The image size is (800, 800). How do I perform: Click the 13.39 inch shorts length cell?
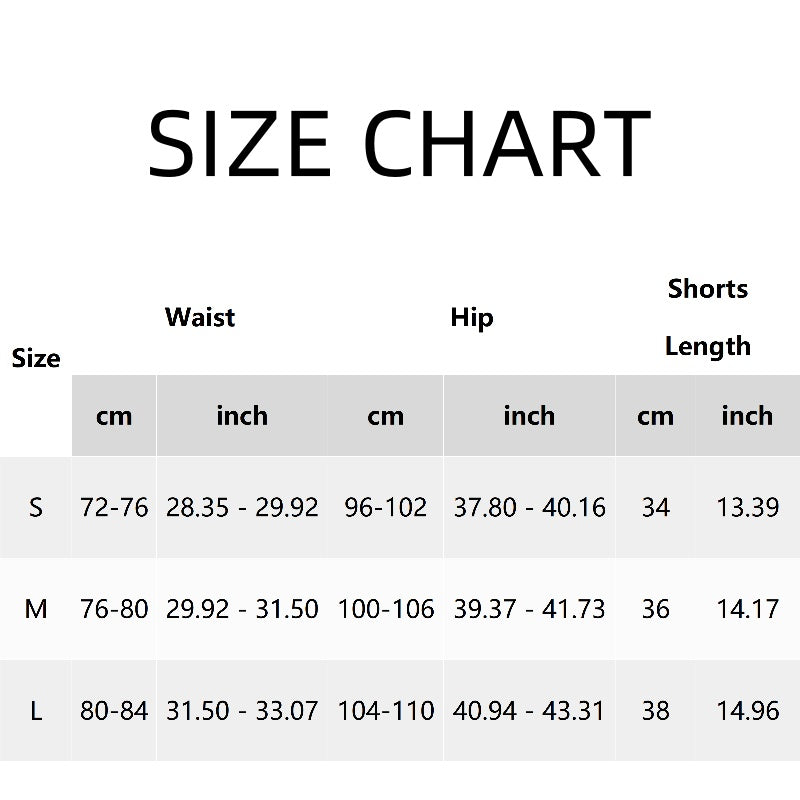(747, 508)
